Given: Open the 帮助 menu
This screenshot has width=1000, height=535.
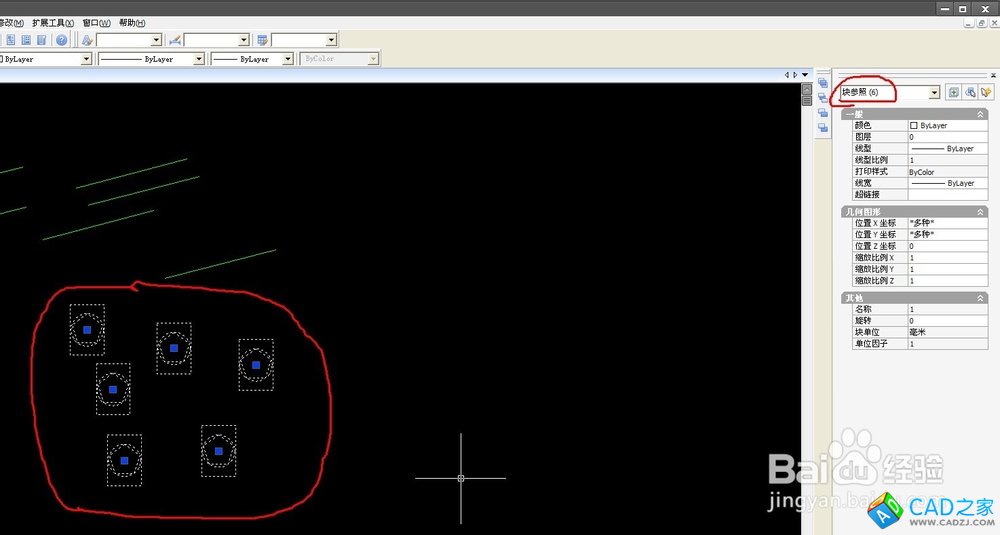Looking at the screenshot, I should point(131,22).
